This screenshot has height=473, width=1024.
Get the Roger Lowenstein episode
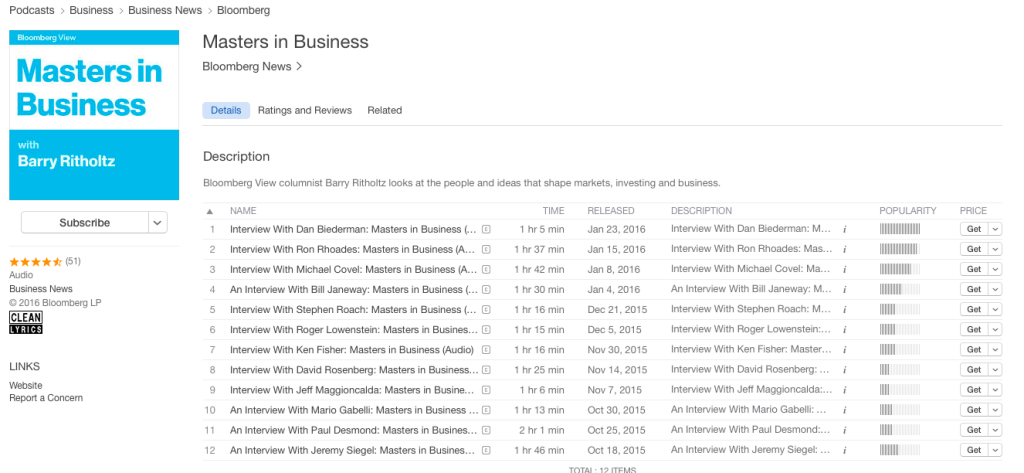(x=974, y=330)
